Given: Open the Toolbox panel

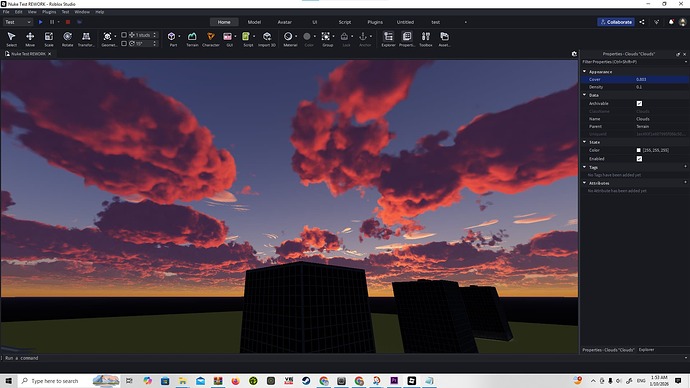Looking at the screenshot, I should coord(426,39).
